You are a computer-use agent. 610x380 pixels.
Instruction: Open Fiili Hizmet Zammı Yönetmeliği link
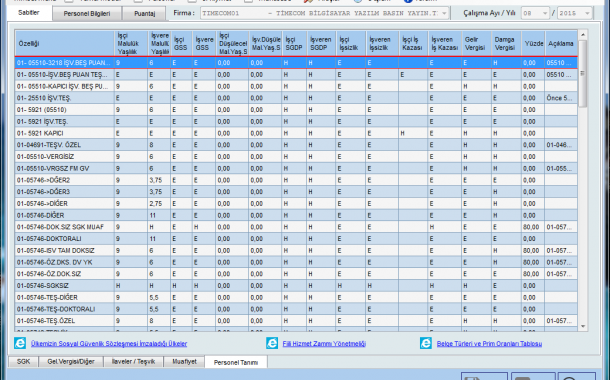324,344
